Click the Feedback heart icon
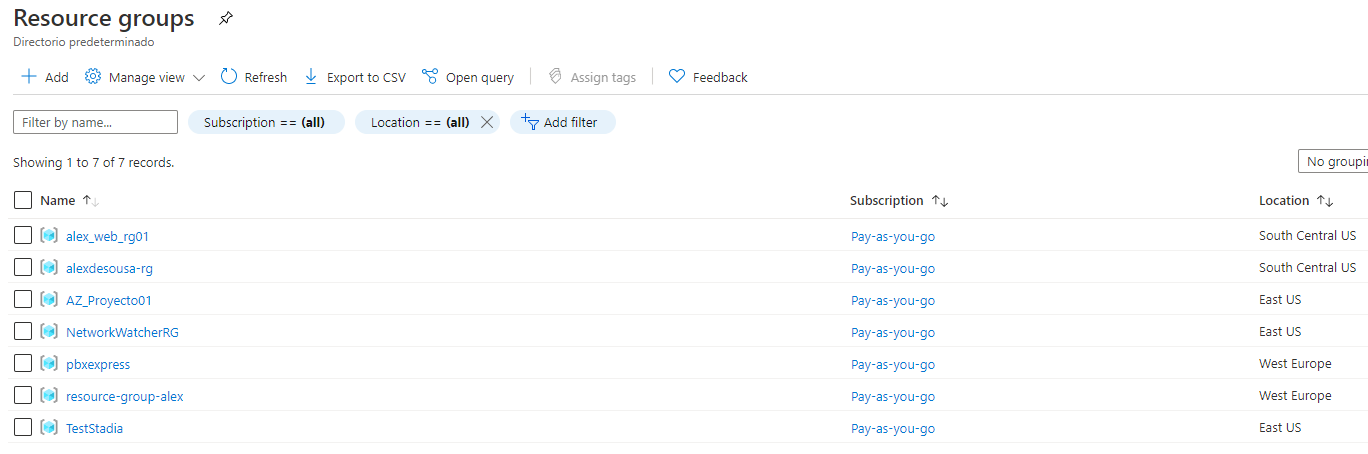 pyautogui.click(x=677, y=77)
